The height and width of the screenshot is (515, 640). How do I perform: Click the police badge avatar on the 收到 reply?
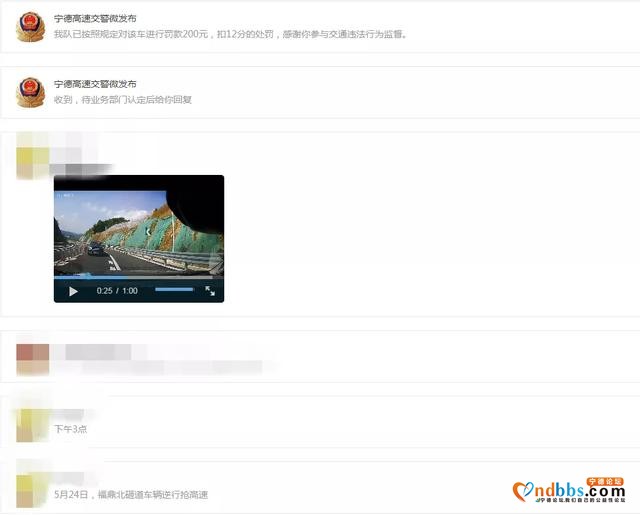(x=31, y=93)
